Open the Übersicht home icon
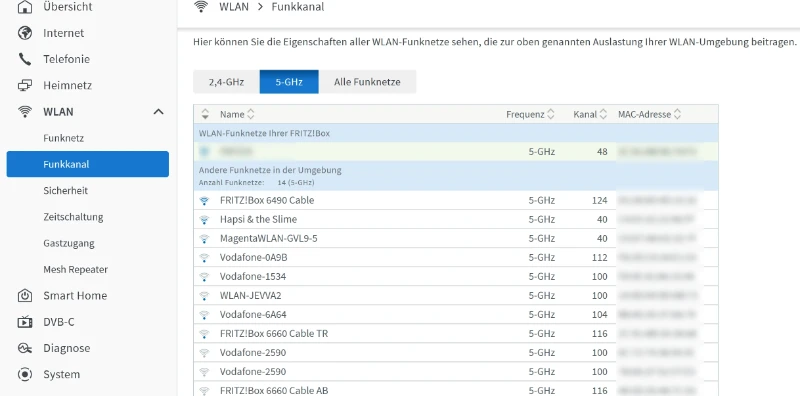 tap(24, 7)
